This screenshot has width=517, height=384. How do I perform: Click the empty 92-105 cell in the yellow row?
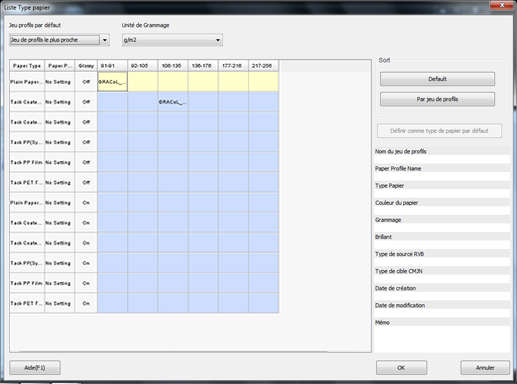click(143, 82)
